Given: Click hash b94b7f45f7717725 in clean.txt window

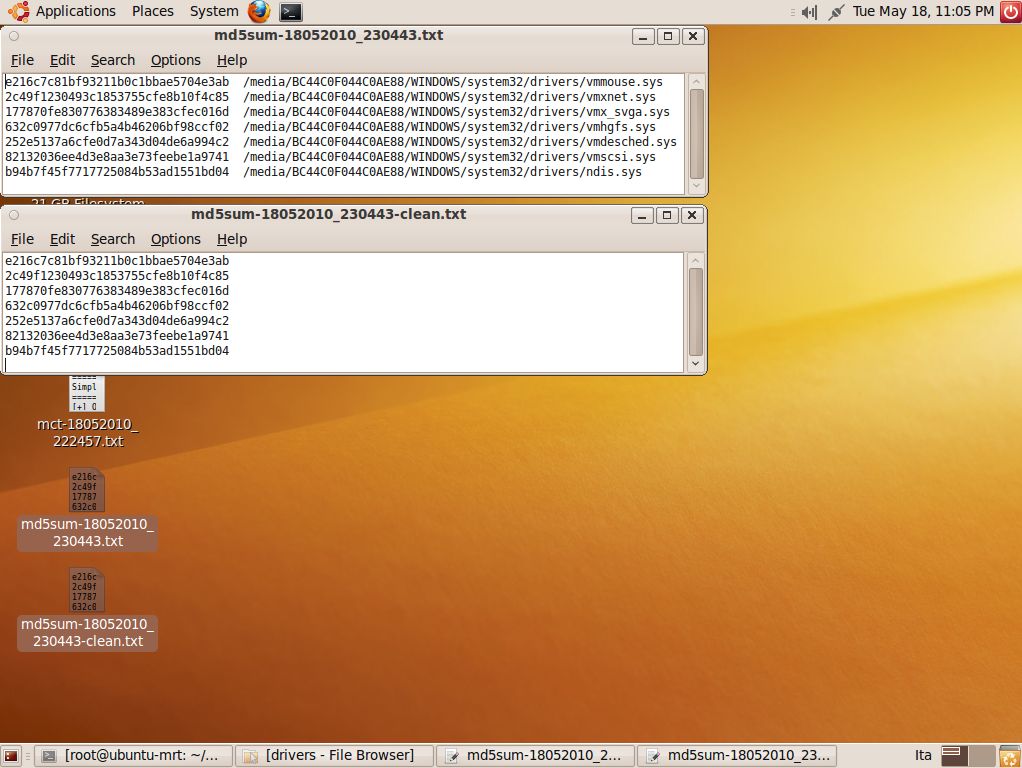Looking at the screenshot, I should 117,351.
